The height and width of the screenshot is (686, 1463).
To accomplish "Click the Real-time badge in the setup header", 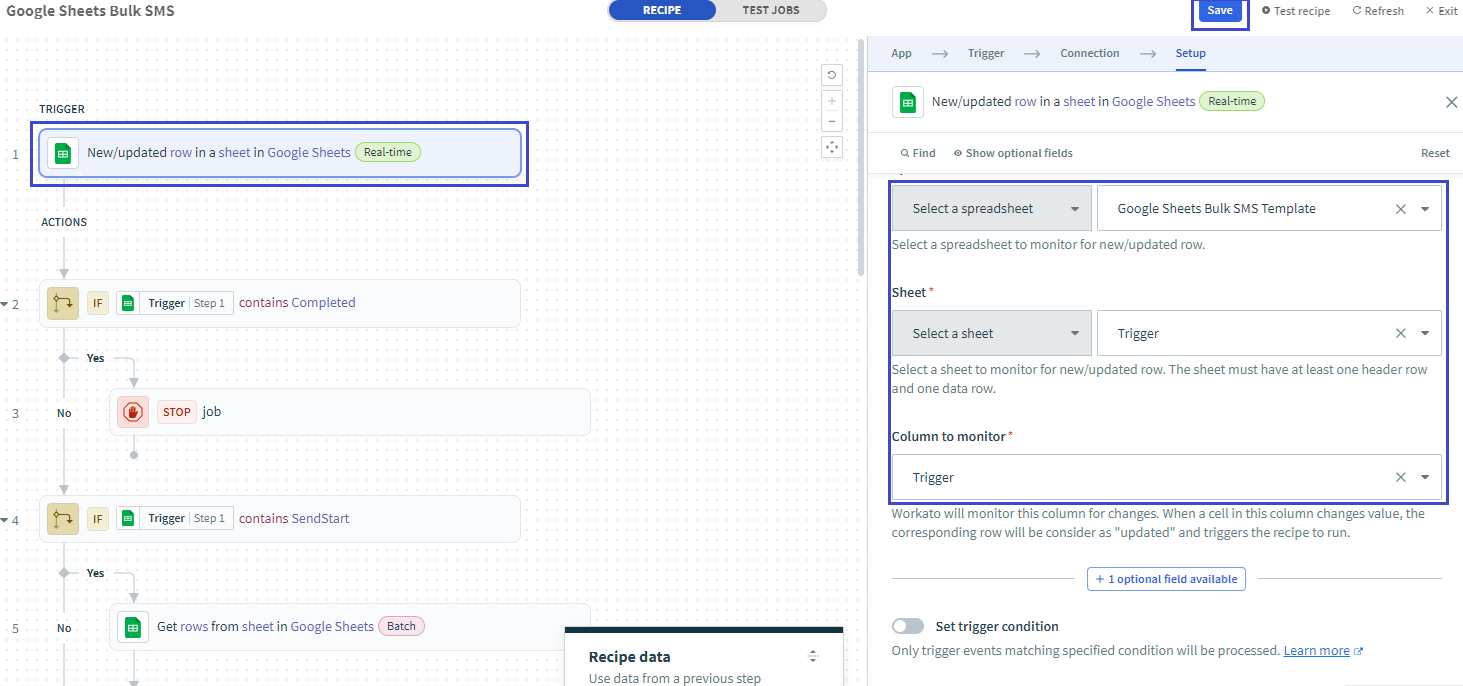I will (1232, 101).
